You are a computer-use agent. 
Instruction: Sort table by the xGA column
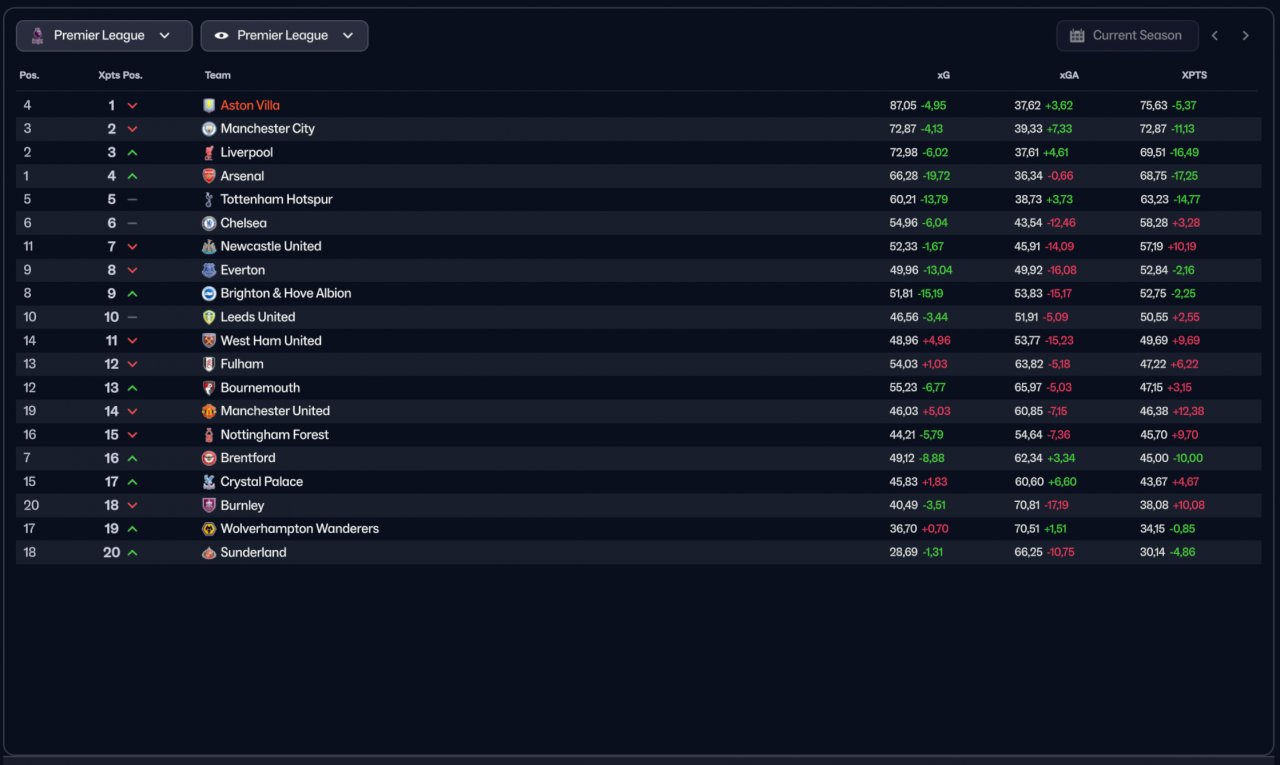tap(1069, 75)
